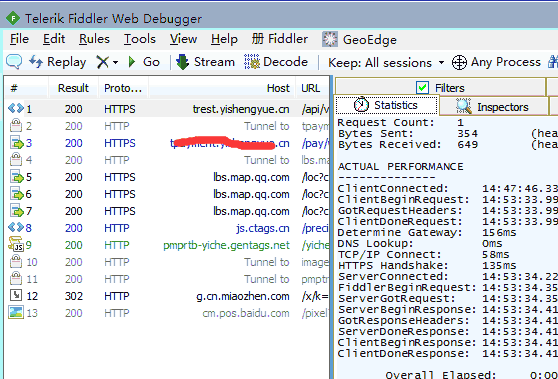Switch to the Statistics tab
Image resolution: width=558 pixels, height=379 pixels.
[386, 105]
